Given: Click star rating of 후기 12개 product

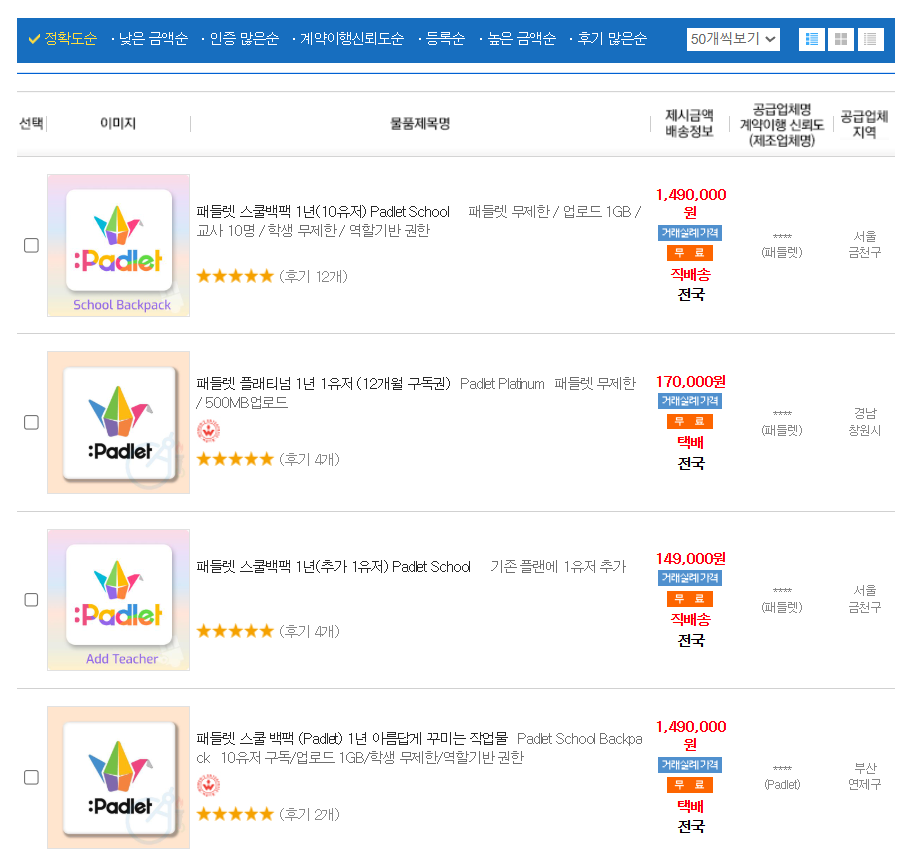Looking at the screenshot, I should pyautogui.click(x=235, y=276).
